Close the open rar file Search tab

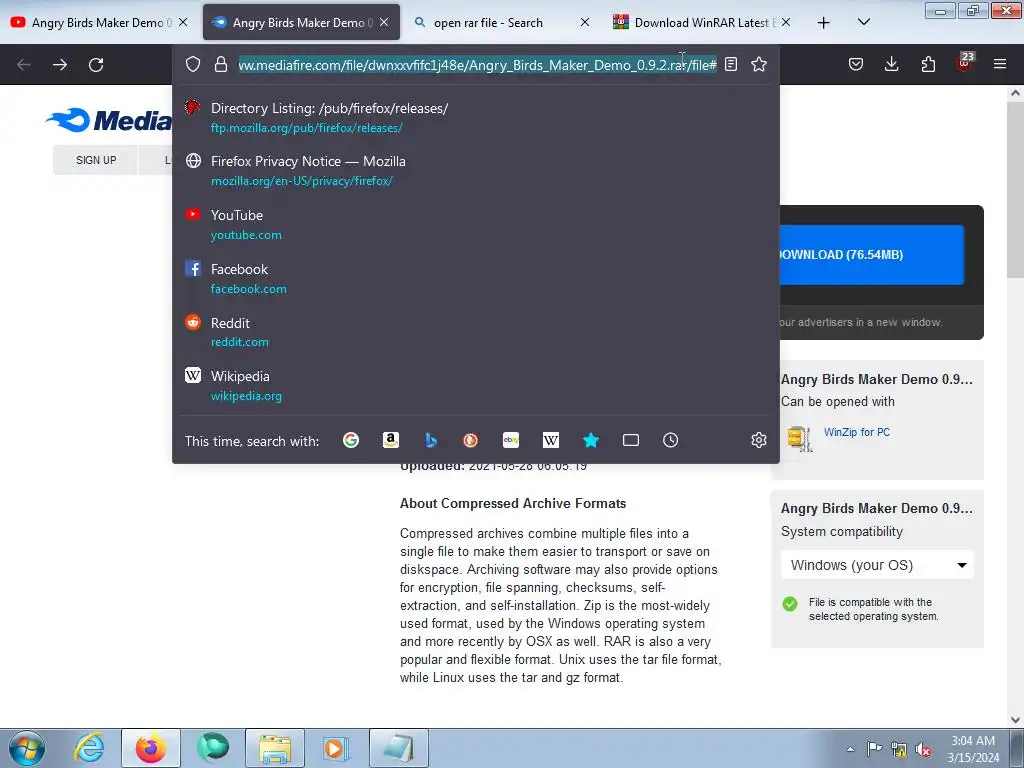tap(585, 22)
